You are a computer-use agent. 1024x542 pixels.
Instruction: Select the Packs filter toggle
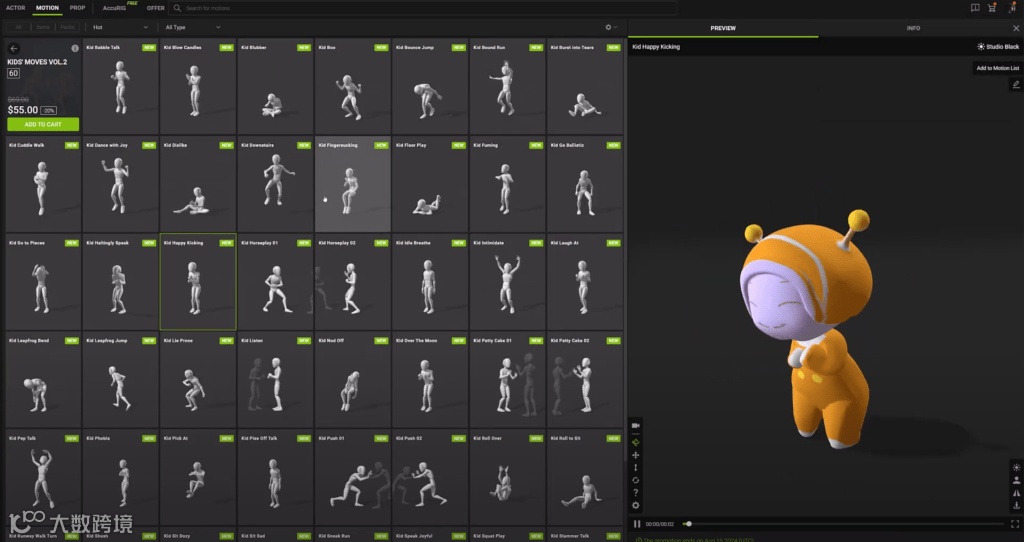(x=67, y=27)
